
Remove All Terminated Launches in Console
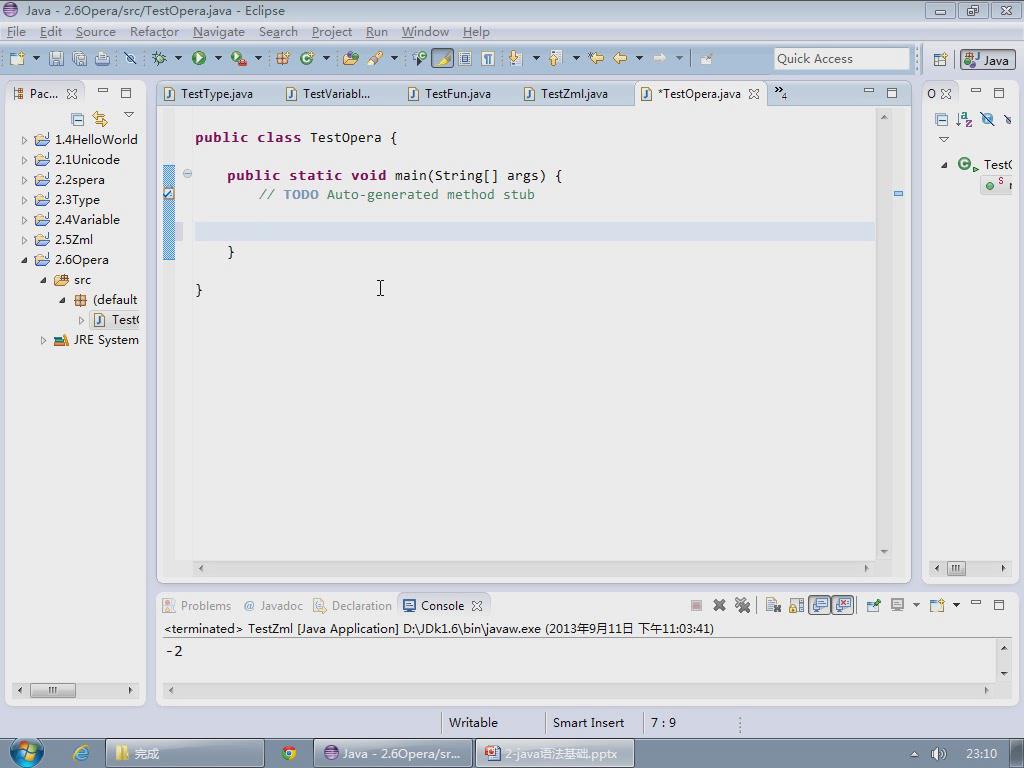click(x=742, y=605)
